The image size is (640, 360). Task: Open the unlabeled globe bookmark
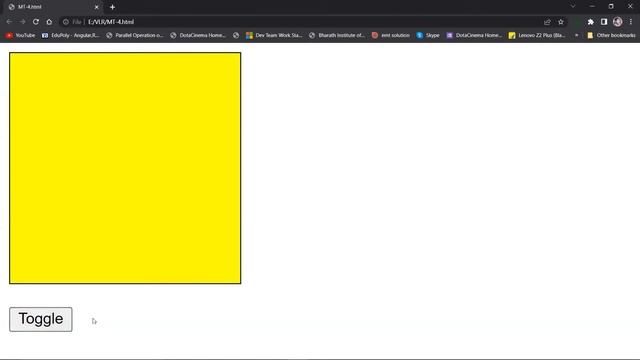236,36
